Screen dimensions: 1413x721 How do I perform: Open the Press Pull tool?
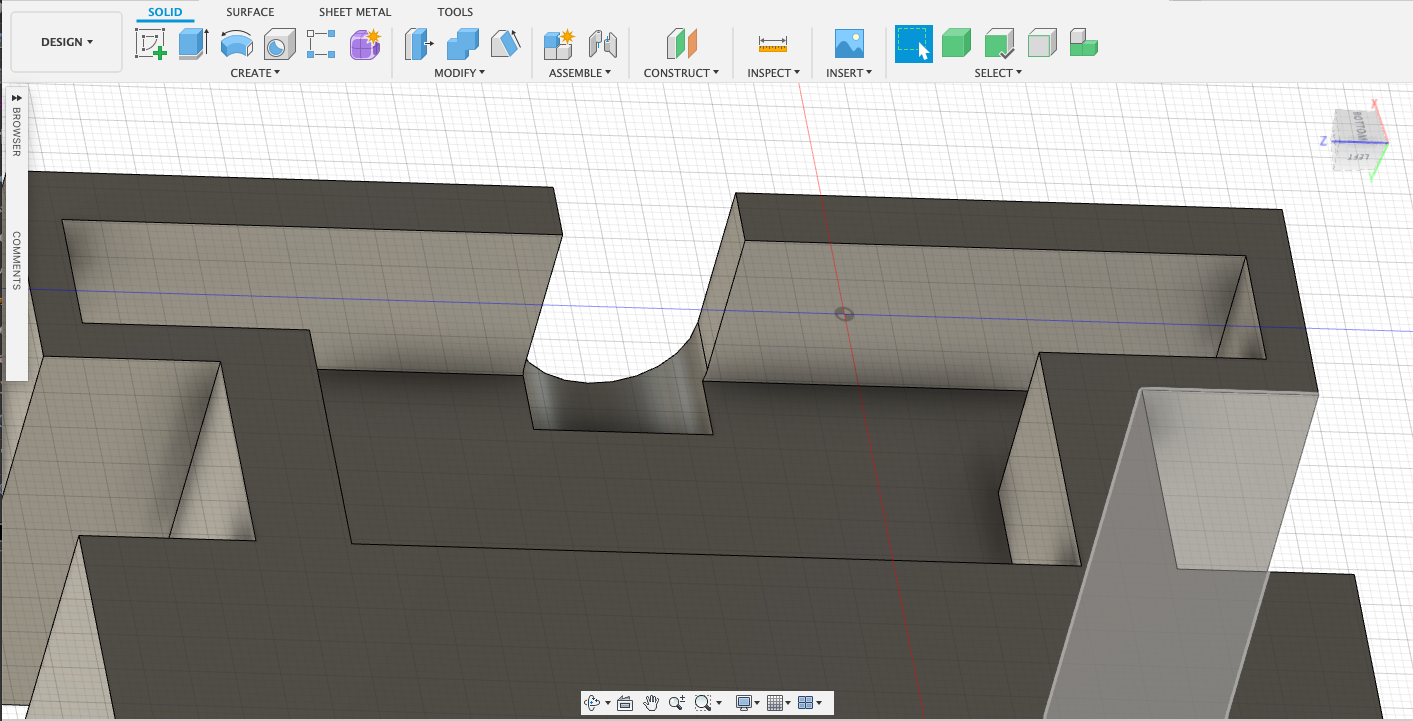[419, 44]
